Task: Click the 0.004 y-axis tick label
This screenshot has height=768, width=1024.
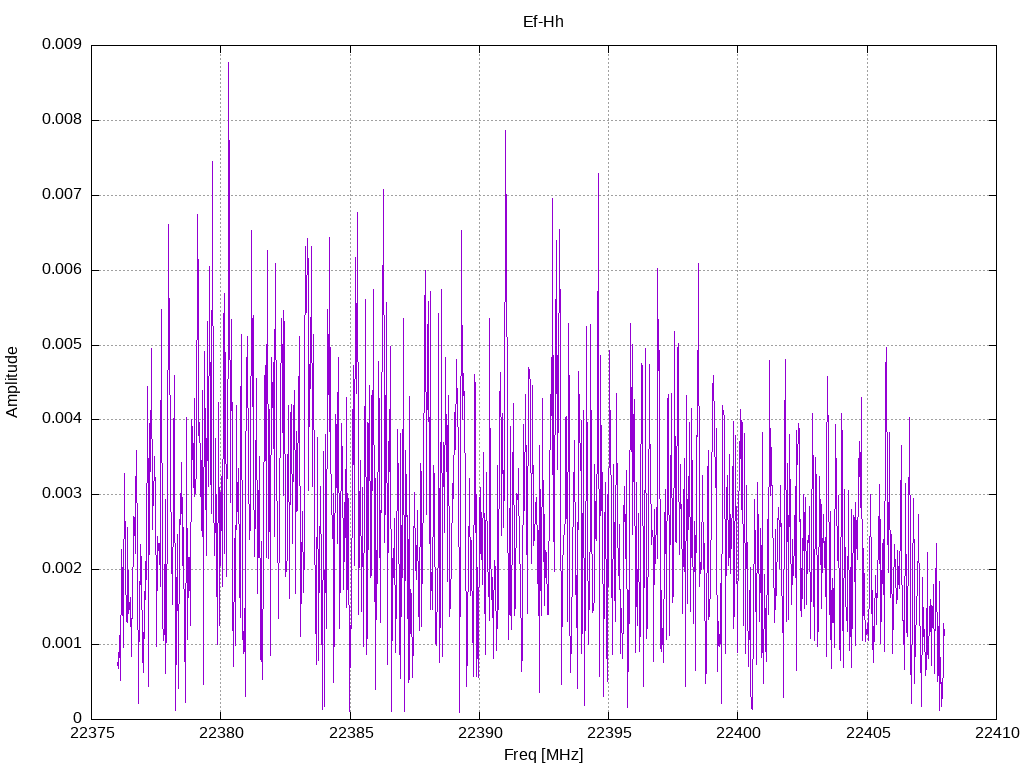Action: [x=62, y=419]
